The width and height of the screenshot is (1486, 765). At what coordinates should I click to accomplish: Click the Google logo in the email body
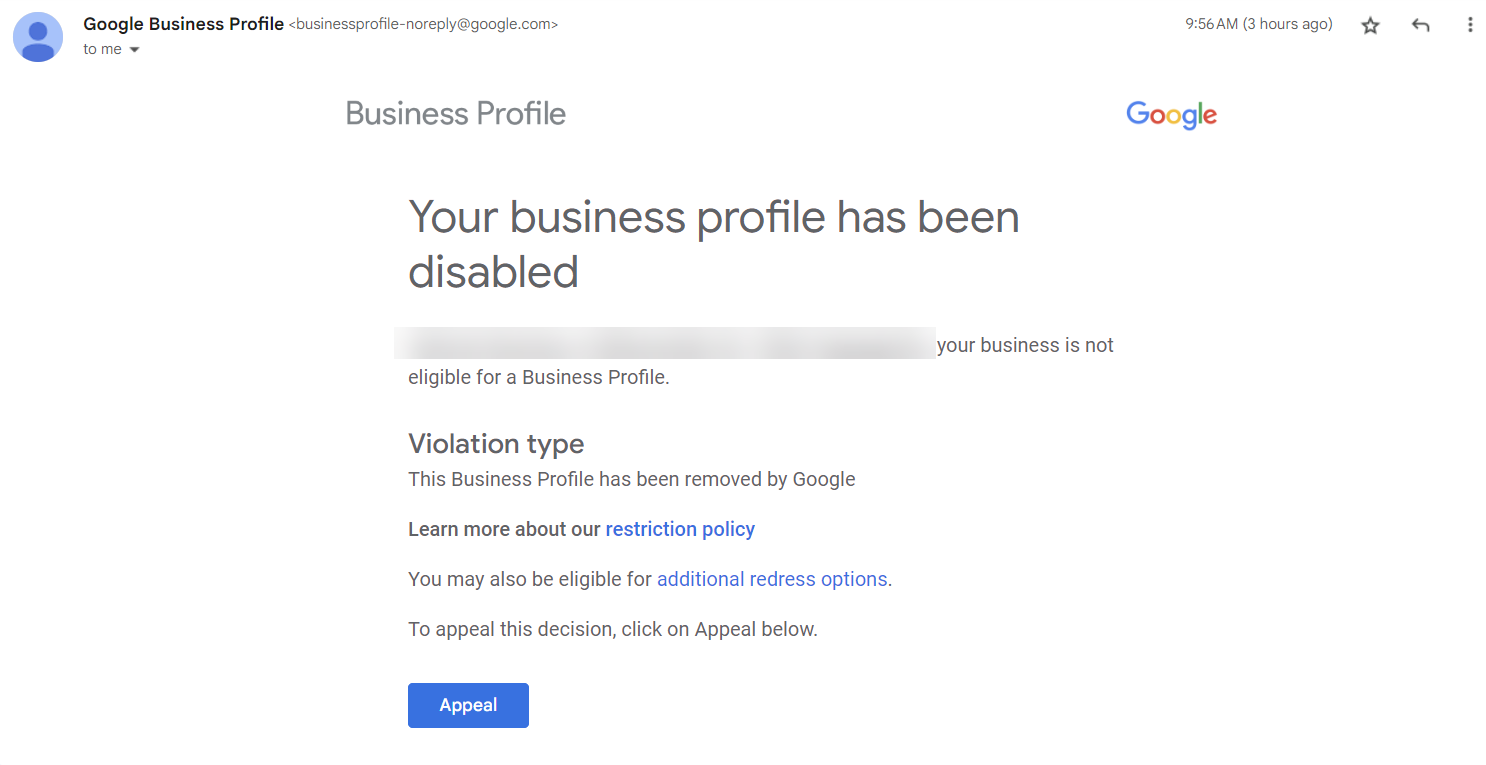click(x=1171, y=114)
